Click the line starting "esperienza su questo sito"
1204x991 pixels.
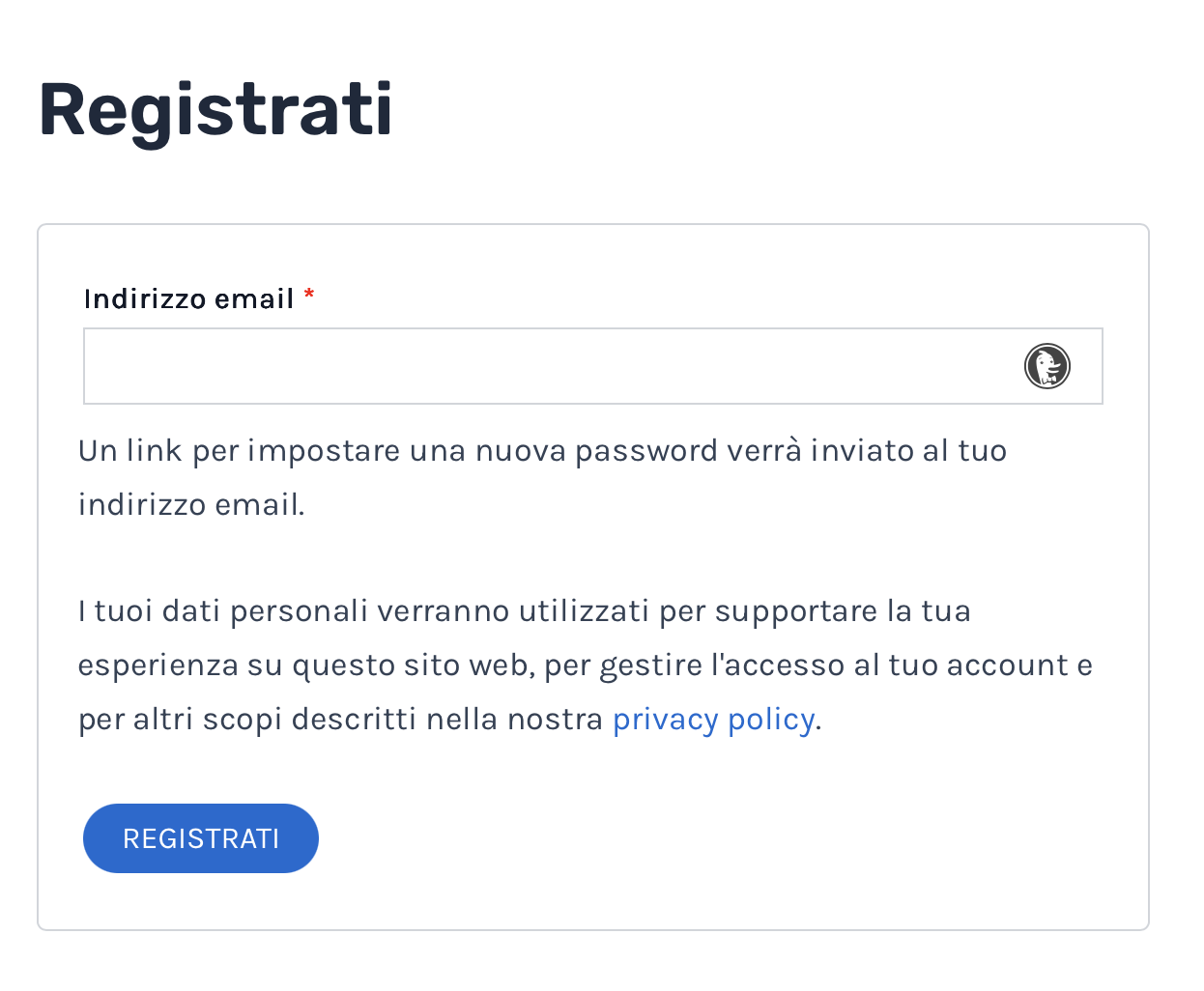pyautogui.click(x=585, y=665)
